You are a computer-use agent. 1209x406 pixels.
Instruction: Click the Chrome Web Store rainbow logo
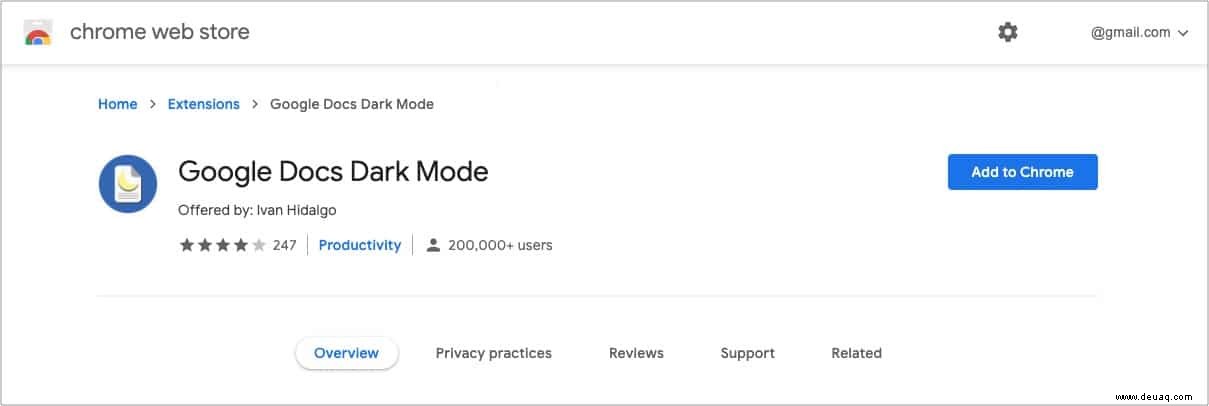(38, 33)
